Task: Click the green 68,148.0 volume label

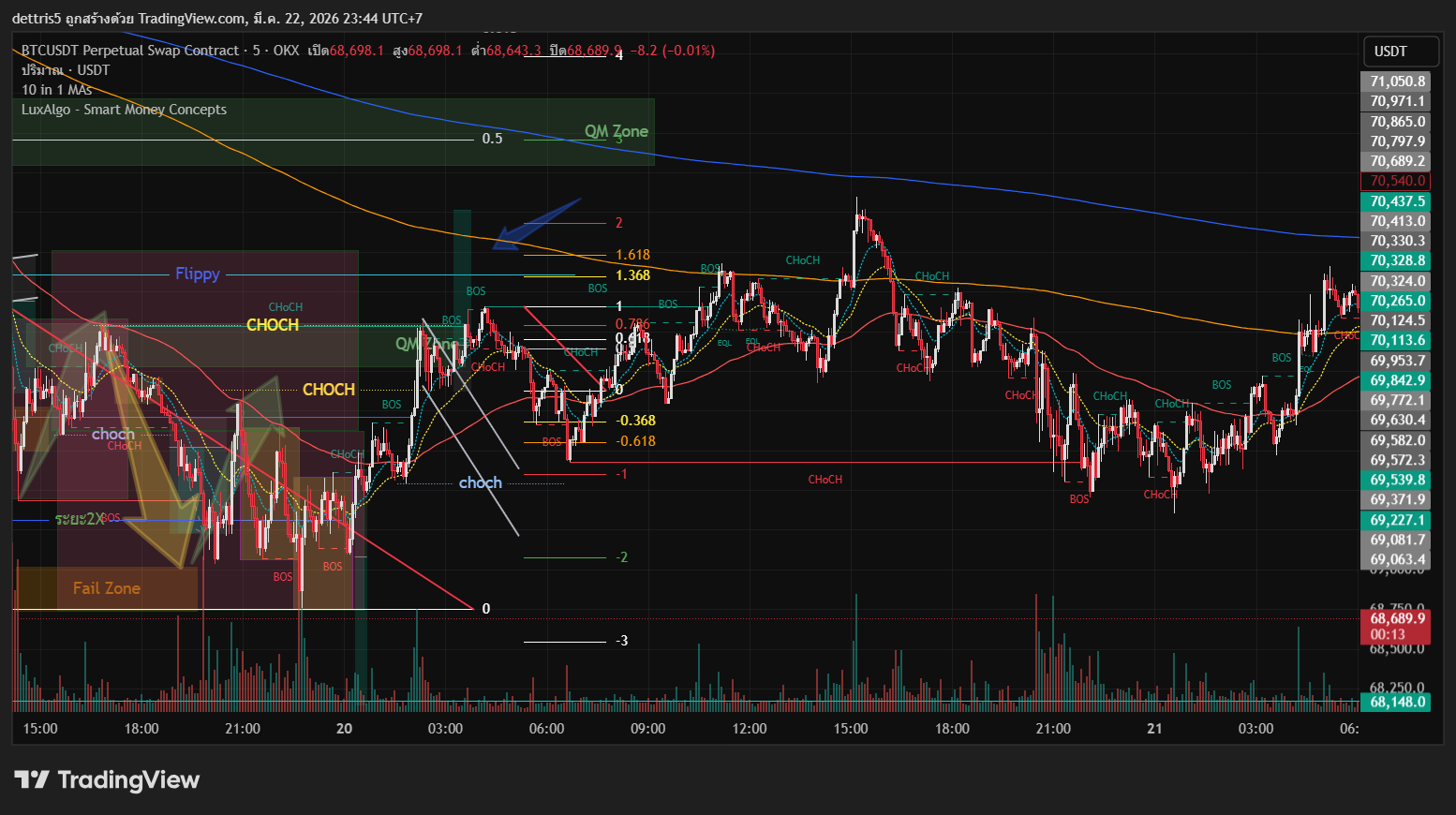Action: pos(1396,702)
